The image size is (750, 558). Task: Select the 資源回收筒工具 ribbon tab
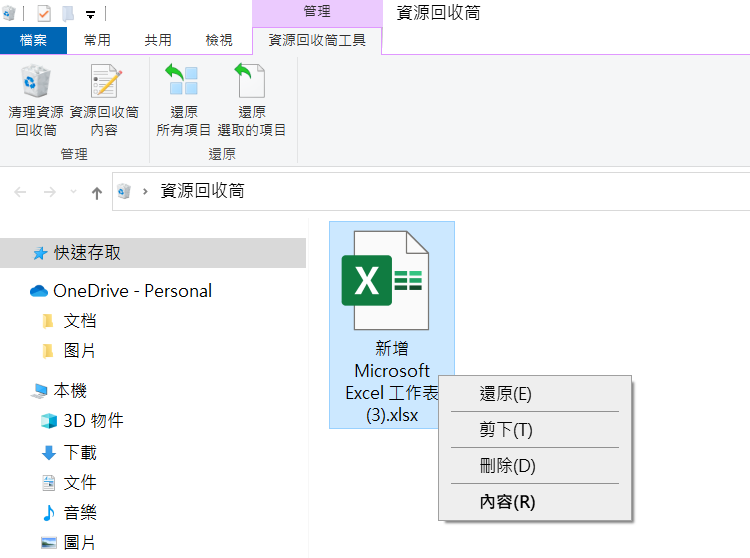coord(317,40)
